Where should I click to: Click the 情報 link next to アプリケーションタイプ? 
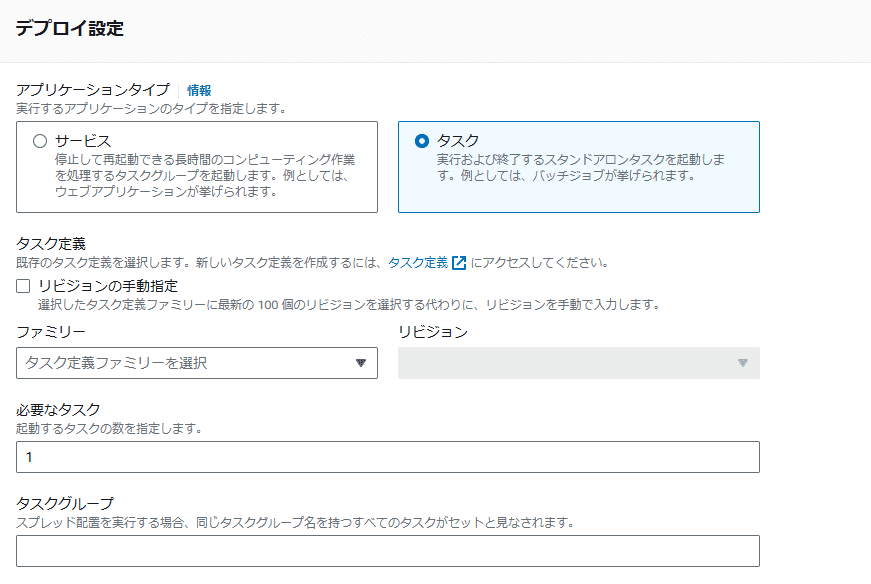pyautogui.click(x=199, y=90)
